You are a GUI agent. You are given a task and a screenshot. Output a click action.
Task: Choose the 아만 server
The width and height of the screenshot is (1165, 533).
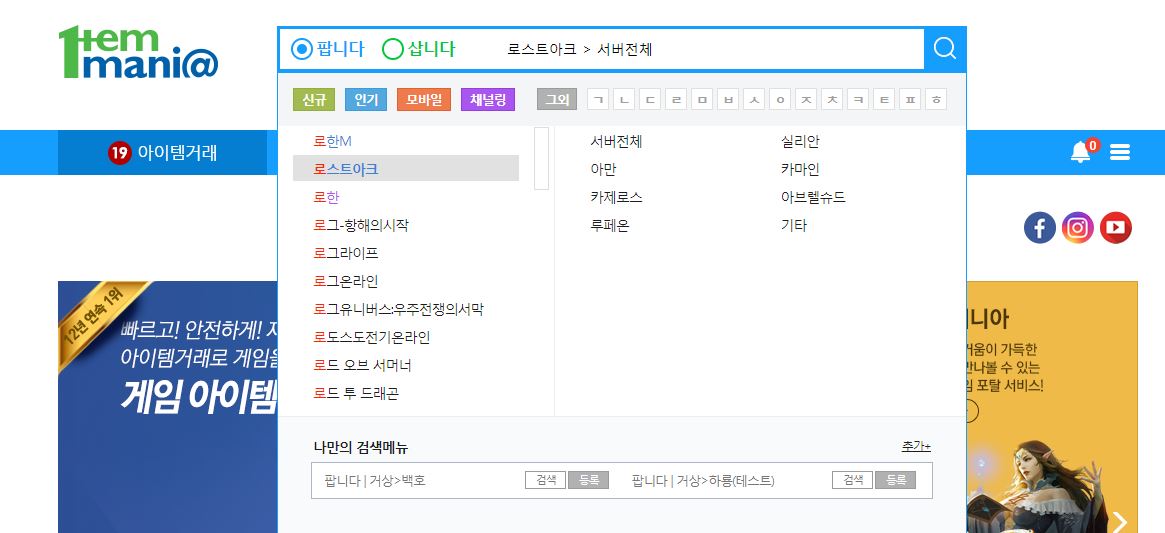603,169
